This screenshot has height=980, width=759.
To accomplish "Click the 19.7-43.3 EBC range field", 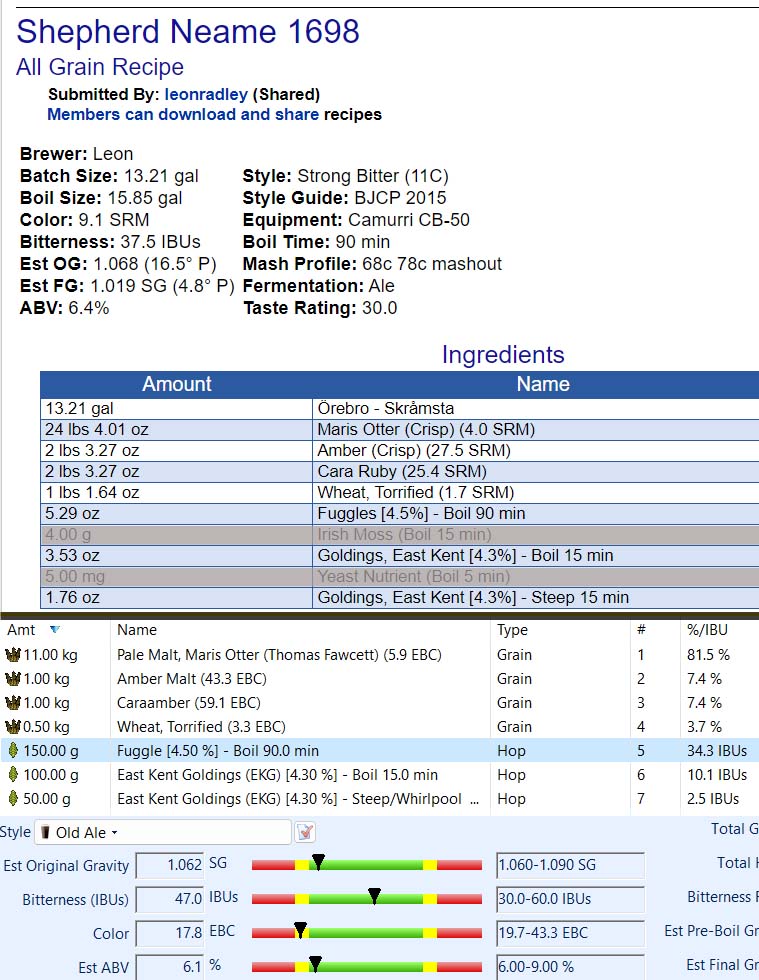I will coord(570,932).
